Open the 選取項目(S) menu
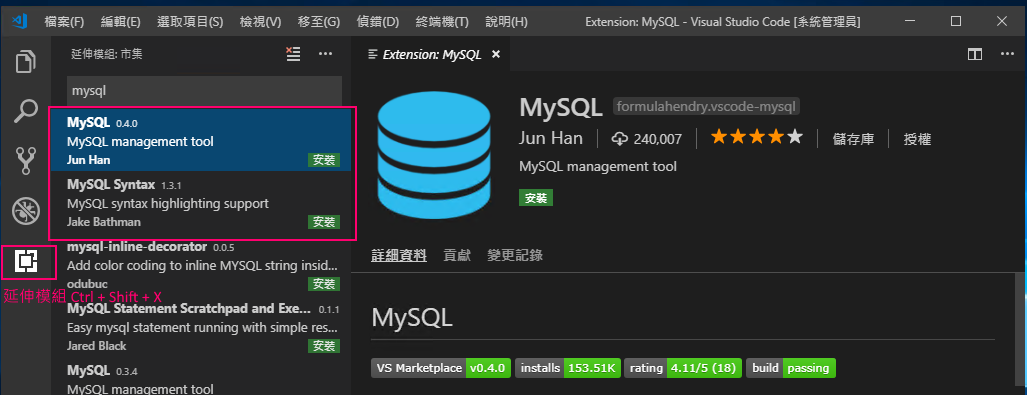Image resolution: width=1027 pixels, height=395 pixels. 190,22
